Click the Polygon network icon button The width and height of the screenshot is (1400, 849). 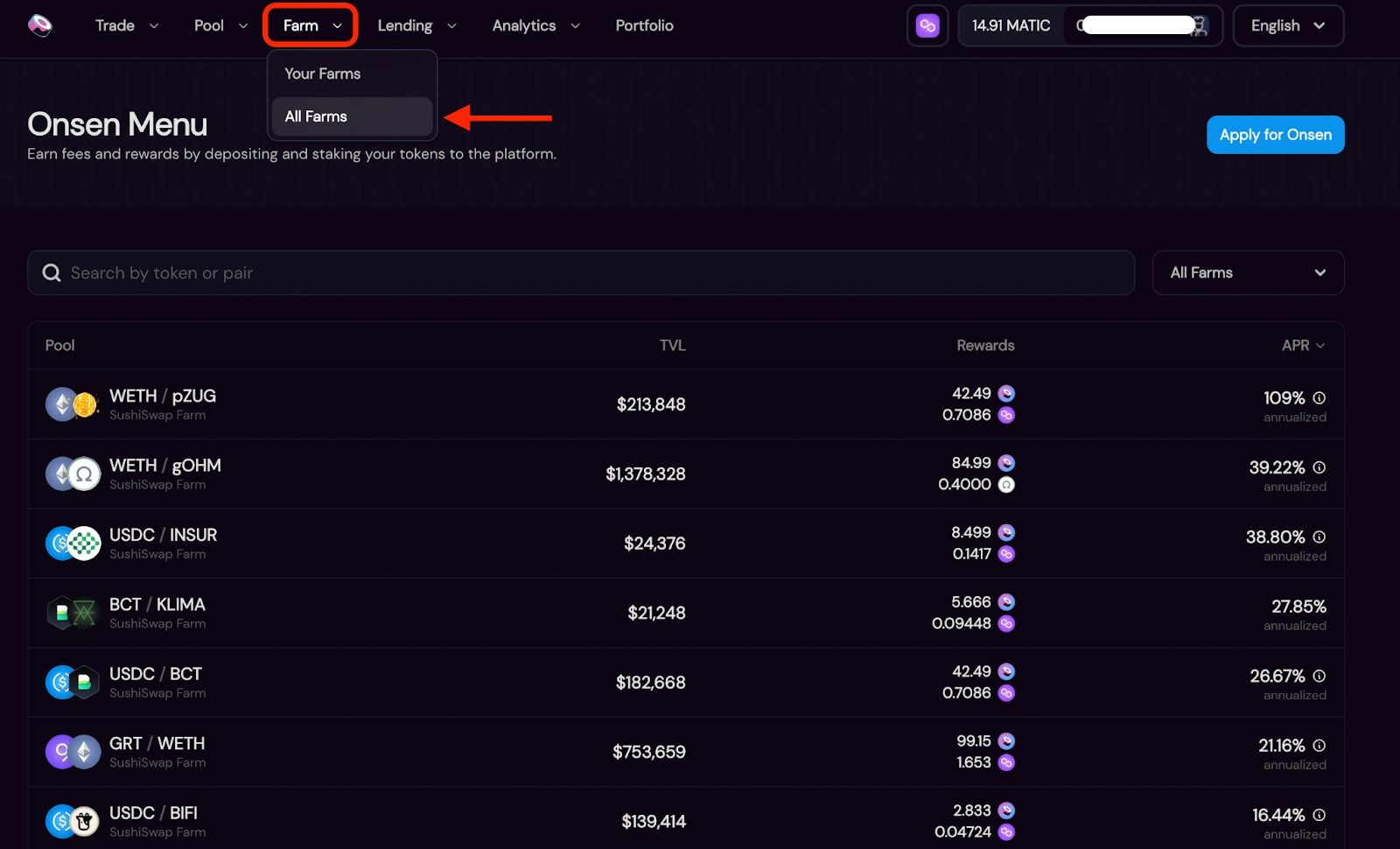click(927, 25)
